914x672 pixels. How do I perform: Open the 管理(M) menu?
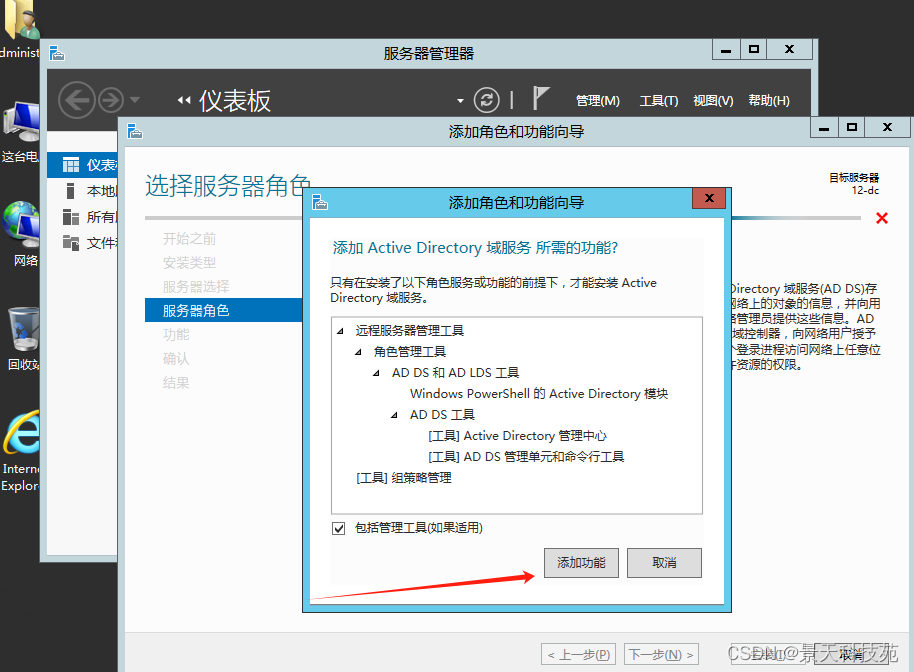tap(597, 101)
